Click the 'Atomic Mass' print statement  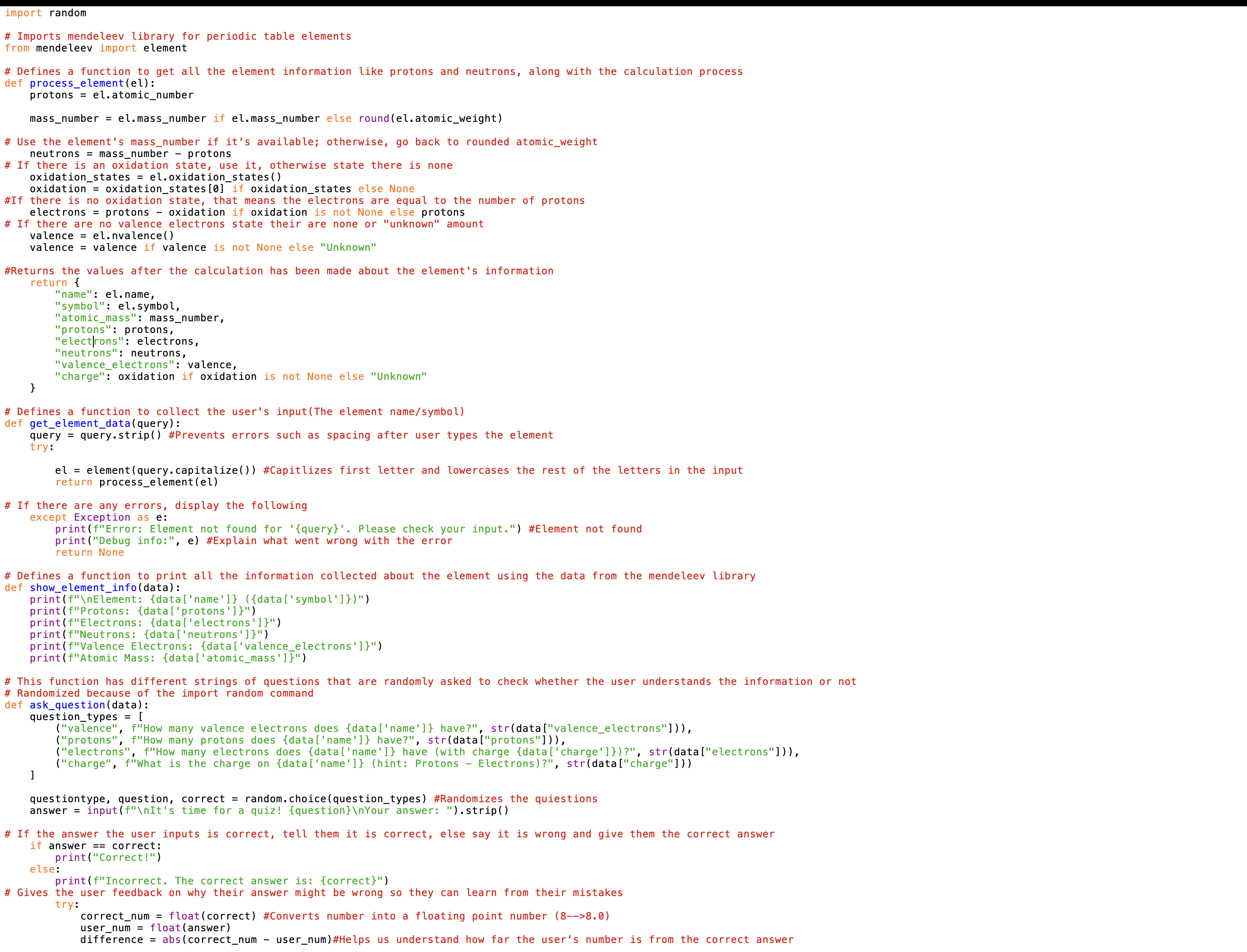[168, 658]
